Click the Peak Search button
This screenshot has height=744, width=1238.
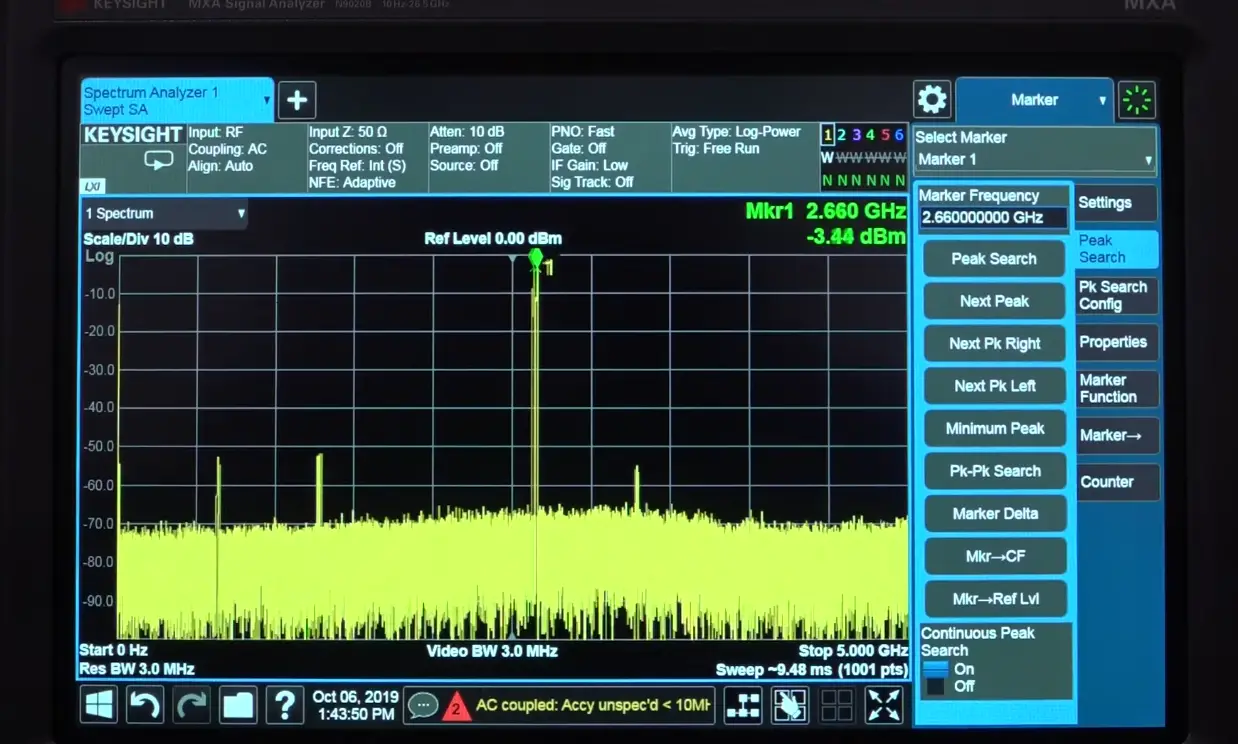[992, 258]
